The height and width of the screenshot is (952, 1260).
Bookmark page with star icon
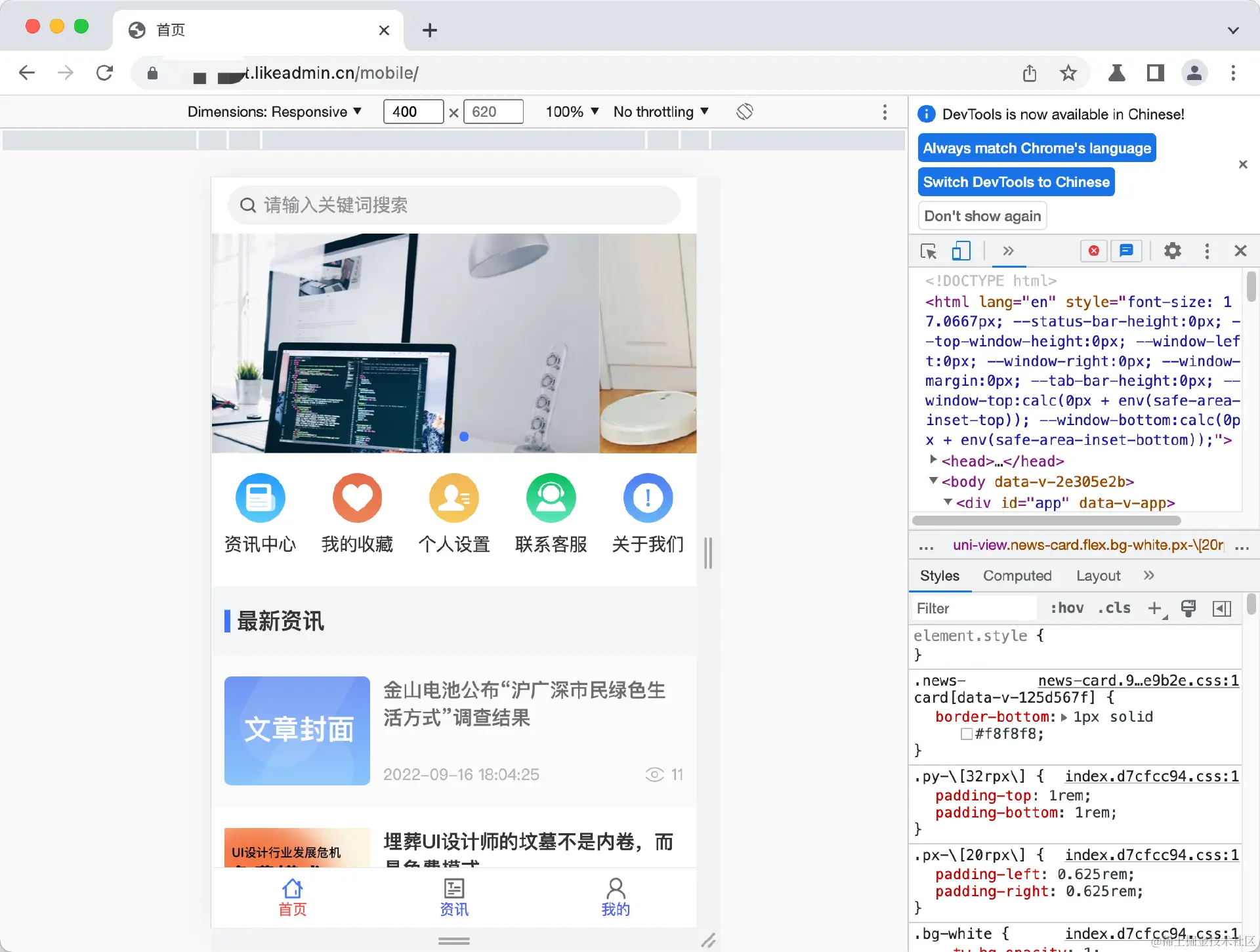pos(1068,73)
